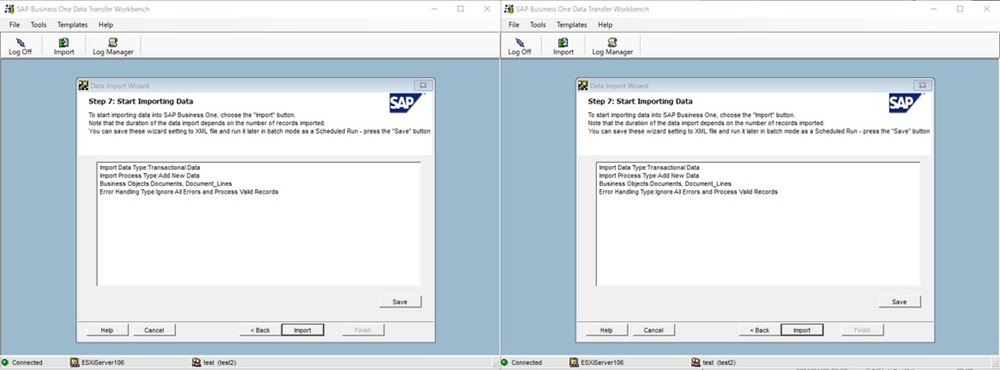Click Log Off icon in right window toolbar
1000x370 pixels.
519,42
